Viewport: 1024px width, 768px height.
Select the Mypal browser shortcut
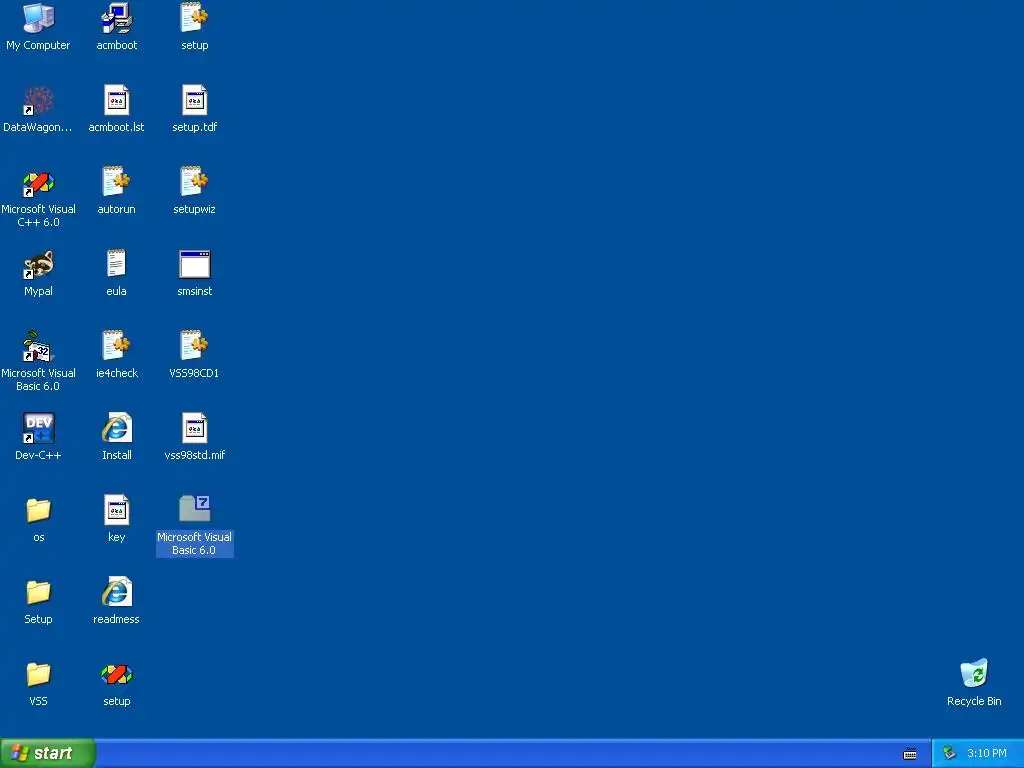[x=38, y=264]
